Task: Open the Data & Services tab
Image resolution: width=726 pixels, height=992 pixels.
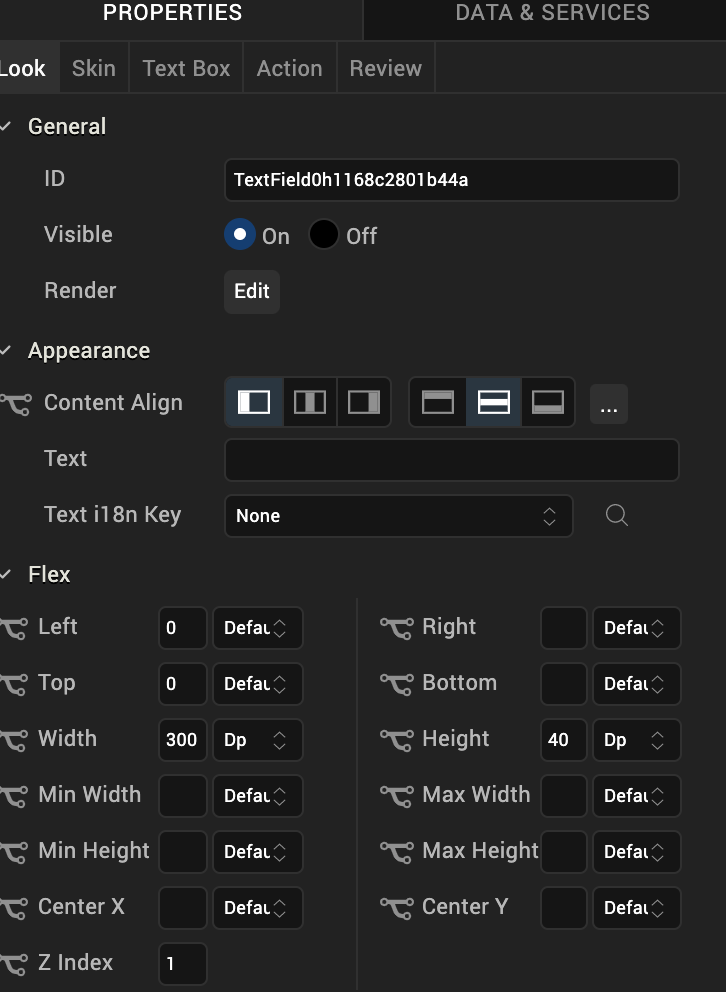Action: pyautogui.click(x=552, y=13)
